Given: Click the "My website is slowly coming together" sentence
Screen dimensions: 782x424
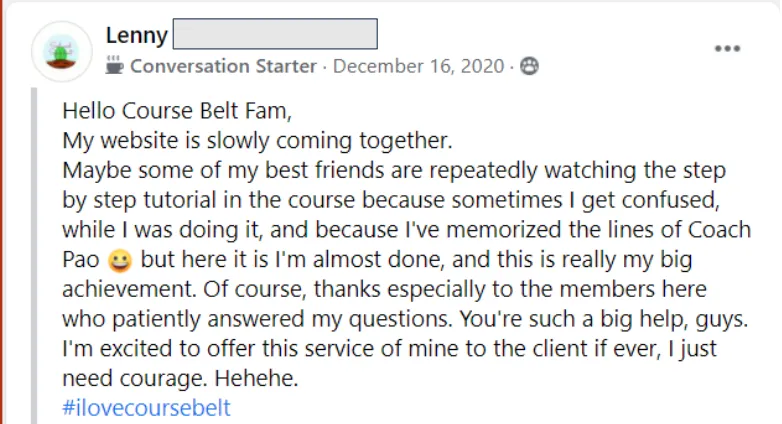Looking at the screenshot, I should [257, 141].
